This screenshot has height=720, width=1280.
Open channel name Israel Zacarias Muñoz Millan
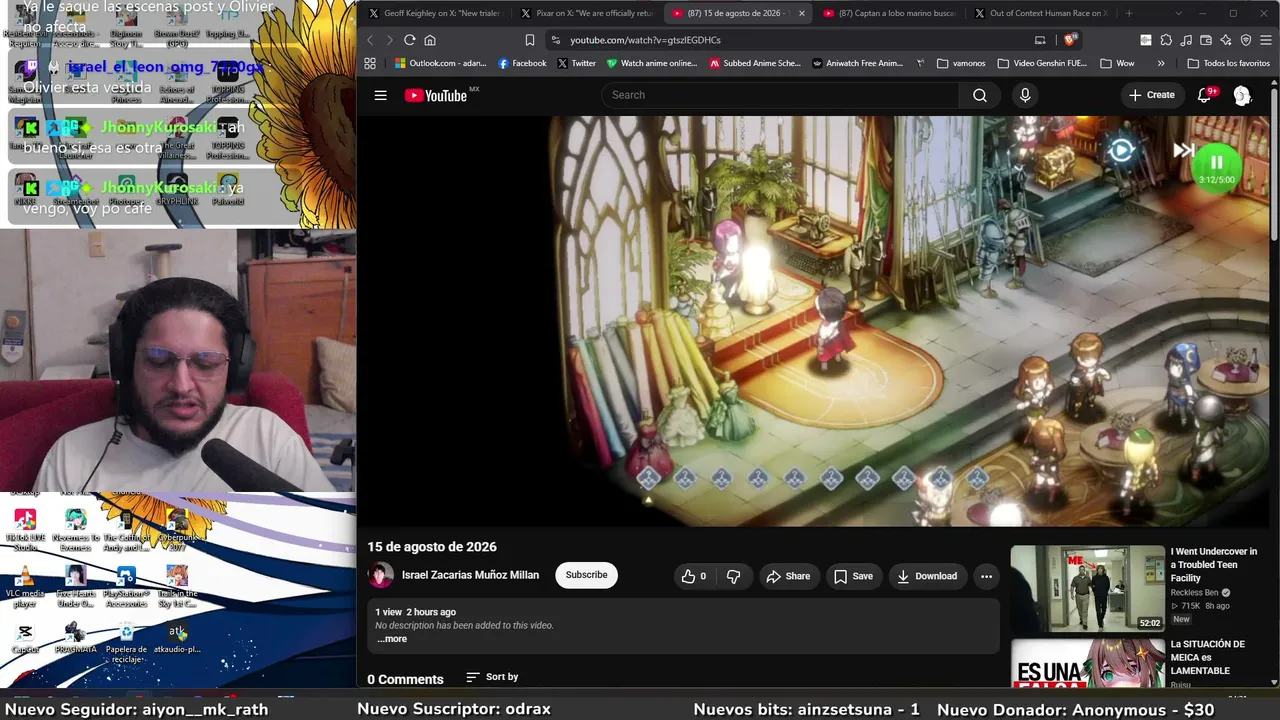(x=470, y=575)
